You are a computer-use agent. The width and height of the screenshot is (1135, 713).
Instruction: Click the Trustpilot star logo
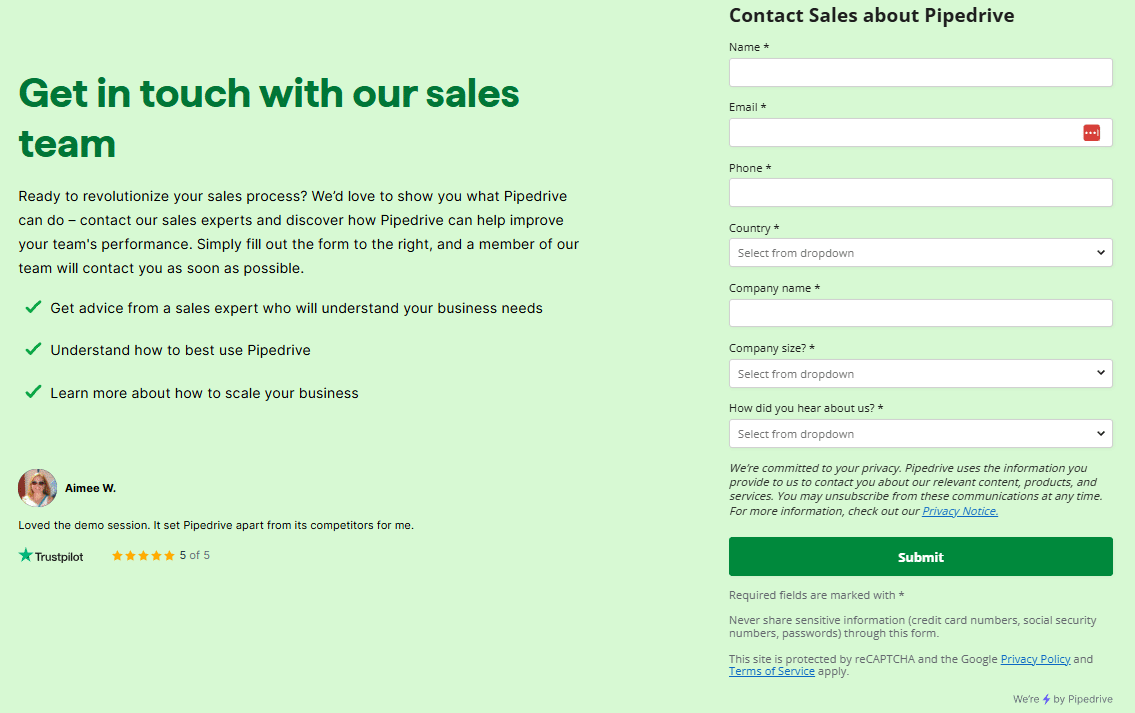click(x=26, y=555)
